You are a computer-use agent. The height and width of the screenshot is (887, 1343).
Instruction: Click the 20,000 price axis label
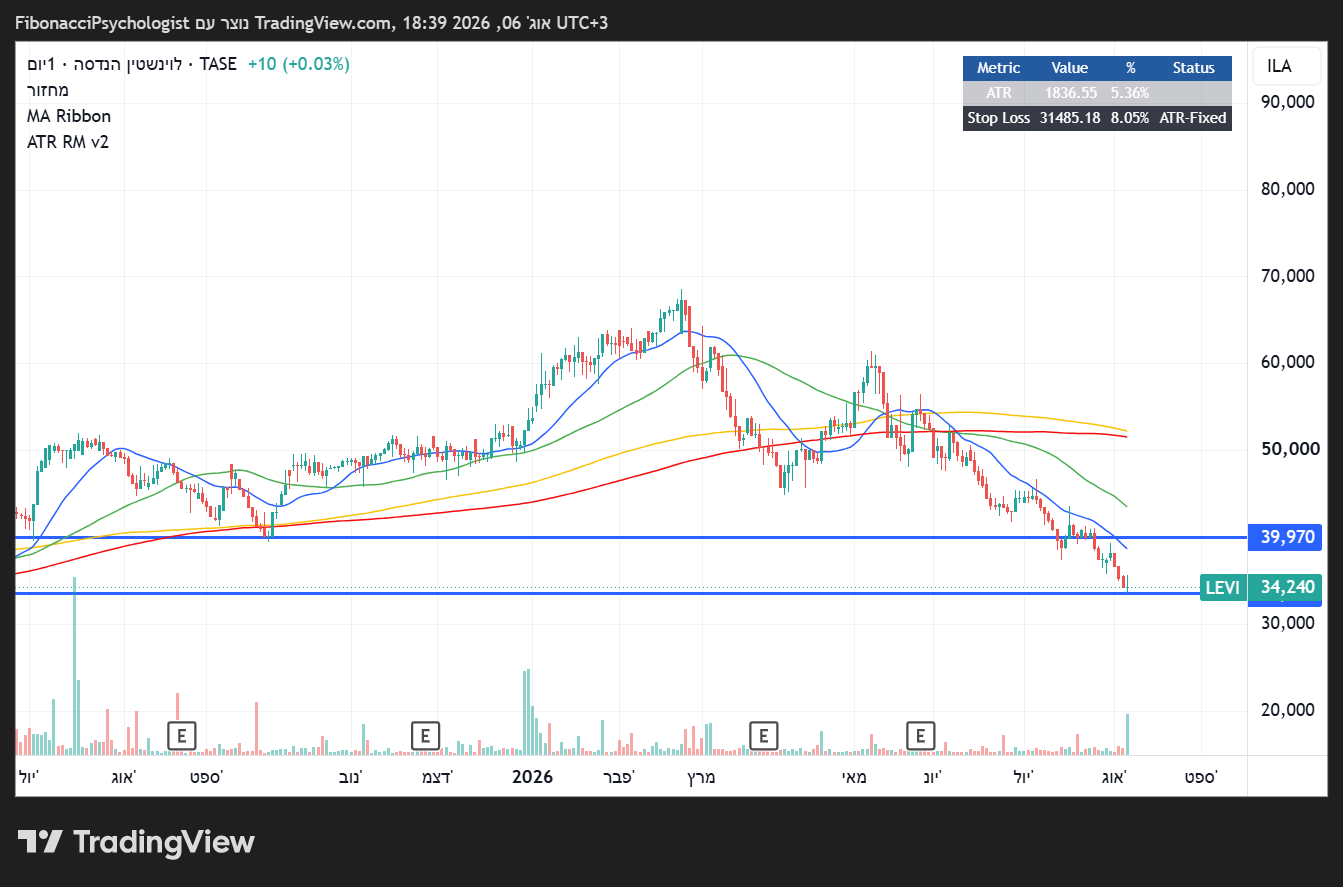[x=1286, y=710]
